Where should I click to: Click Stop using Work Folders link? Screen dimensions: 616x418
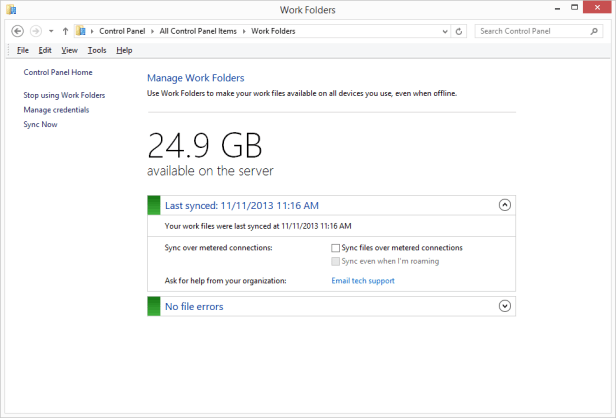coord(64,95)
